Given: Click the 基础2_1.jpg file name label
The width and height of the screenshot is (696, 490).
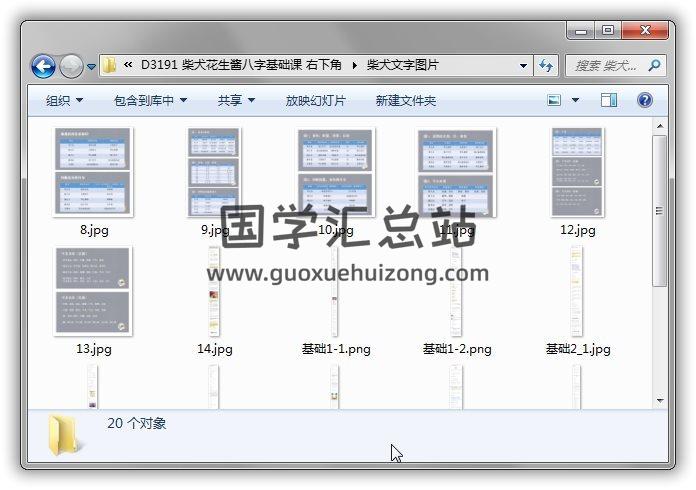Looking at the screenshot, I should (578, 349).
